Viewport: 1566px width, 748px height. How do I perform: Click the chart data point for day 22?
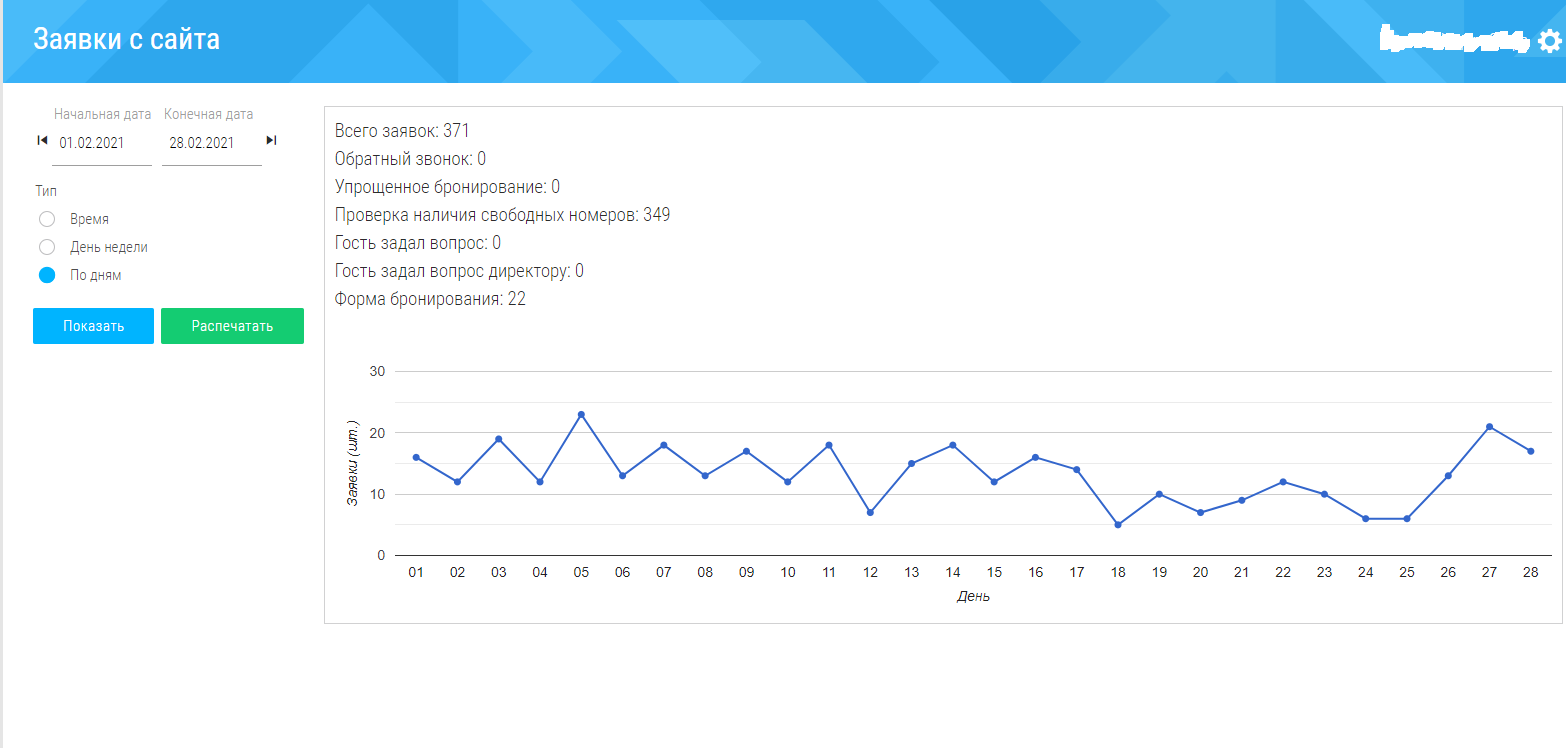[1283, 482]
